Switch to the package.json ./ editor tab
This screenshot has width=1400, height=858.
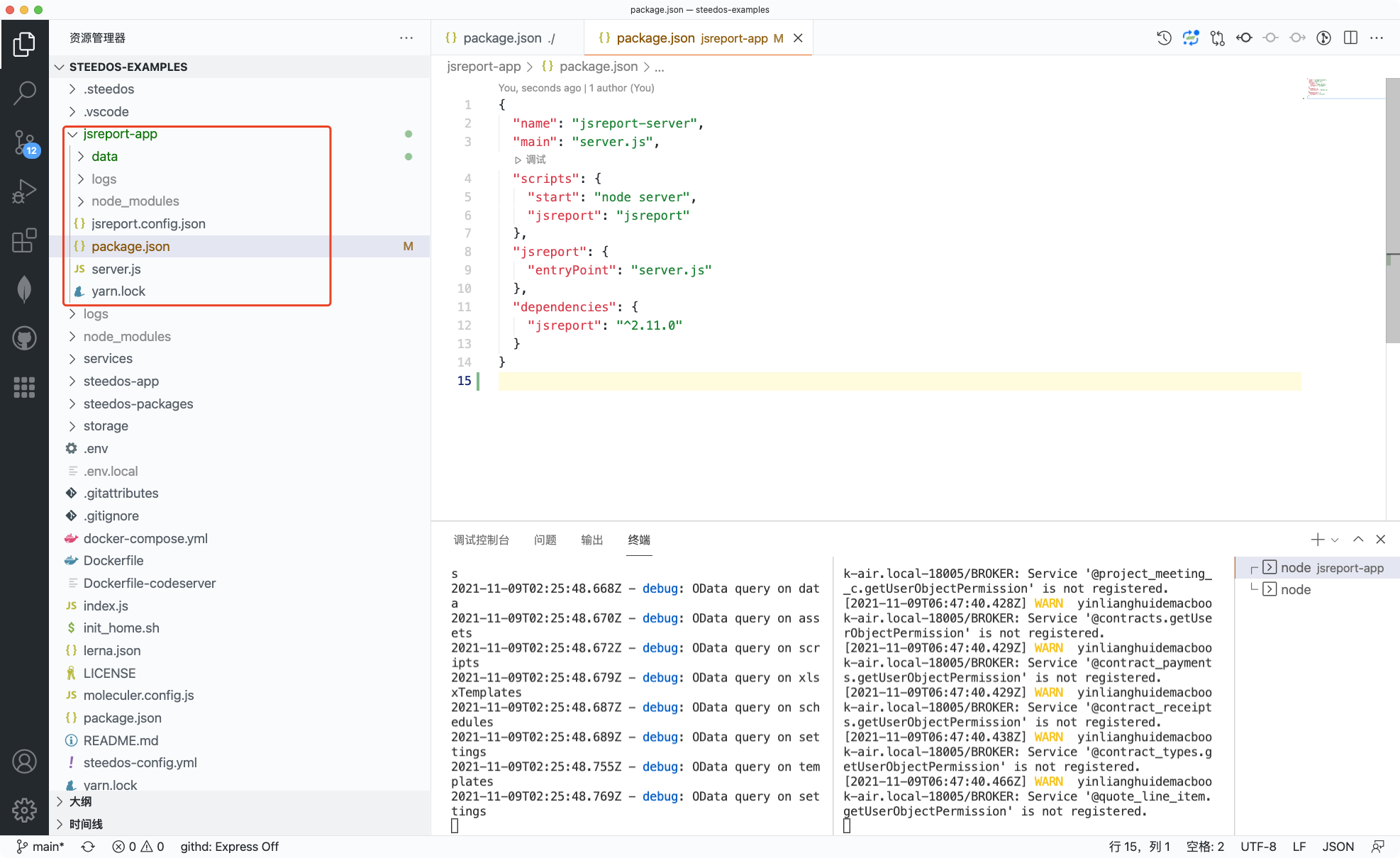[506, 38]
